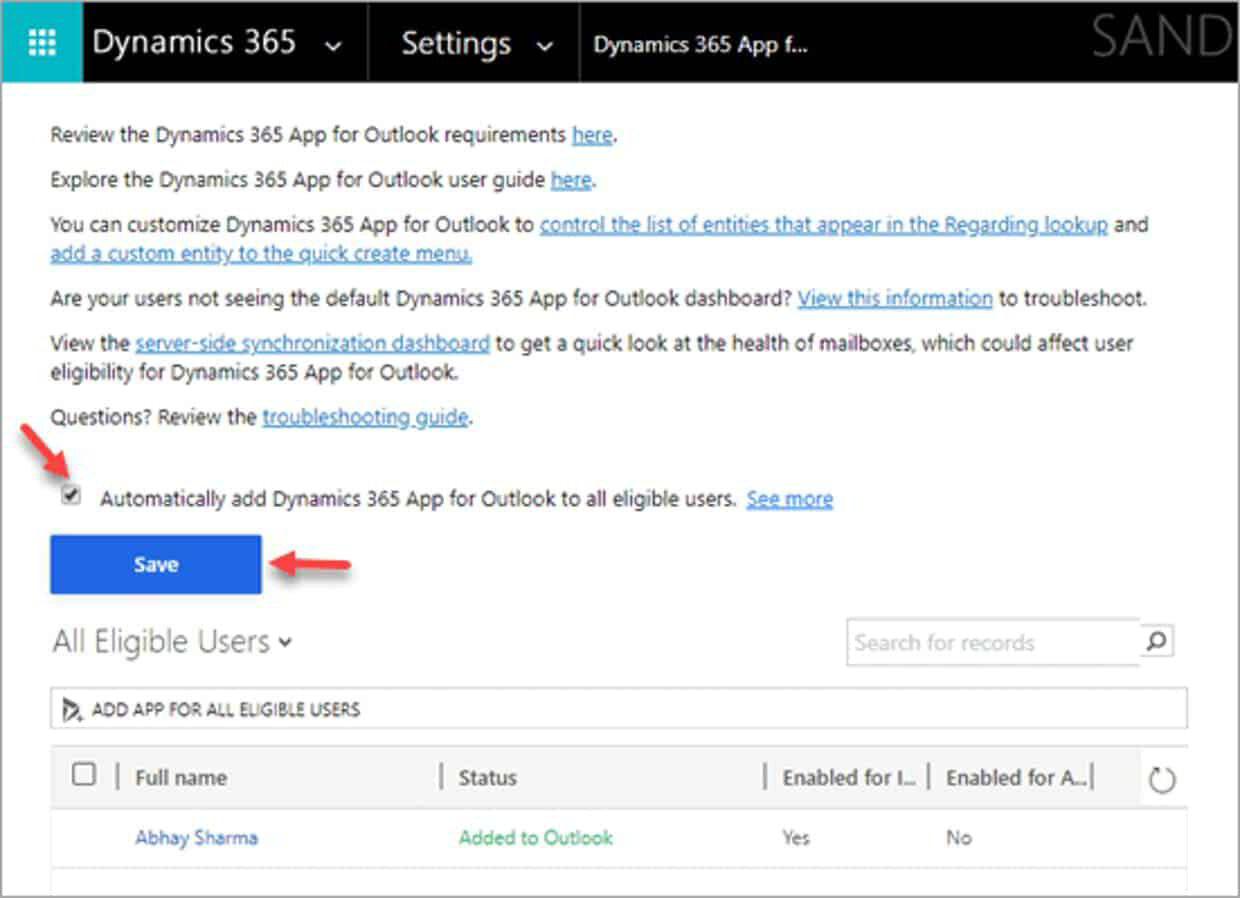Image resolution: width=1240 pixels, height=898 pixels.
Task: Open the App for Outlook requirements link
Action: point(591,135)
